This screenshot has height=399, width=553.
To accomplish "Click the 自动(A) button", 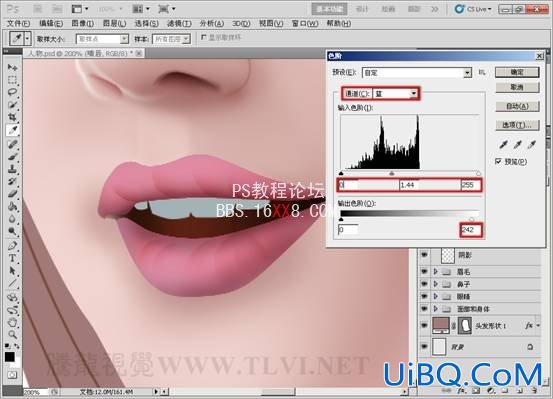I will (517, 106).
